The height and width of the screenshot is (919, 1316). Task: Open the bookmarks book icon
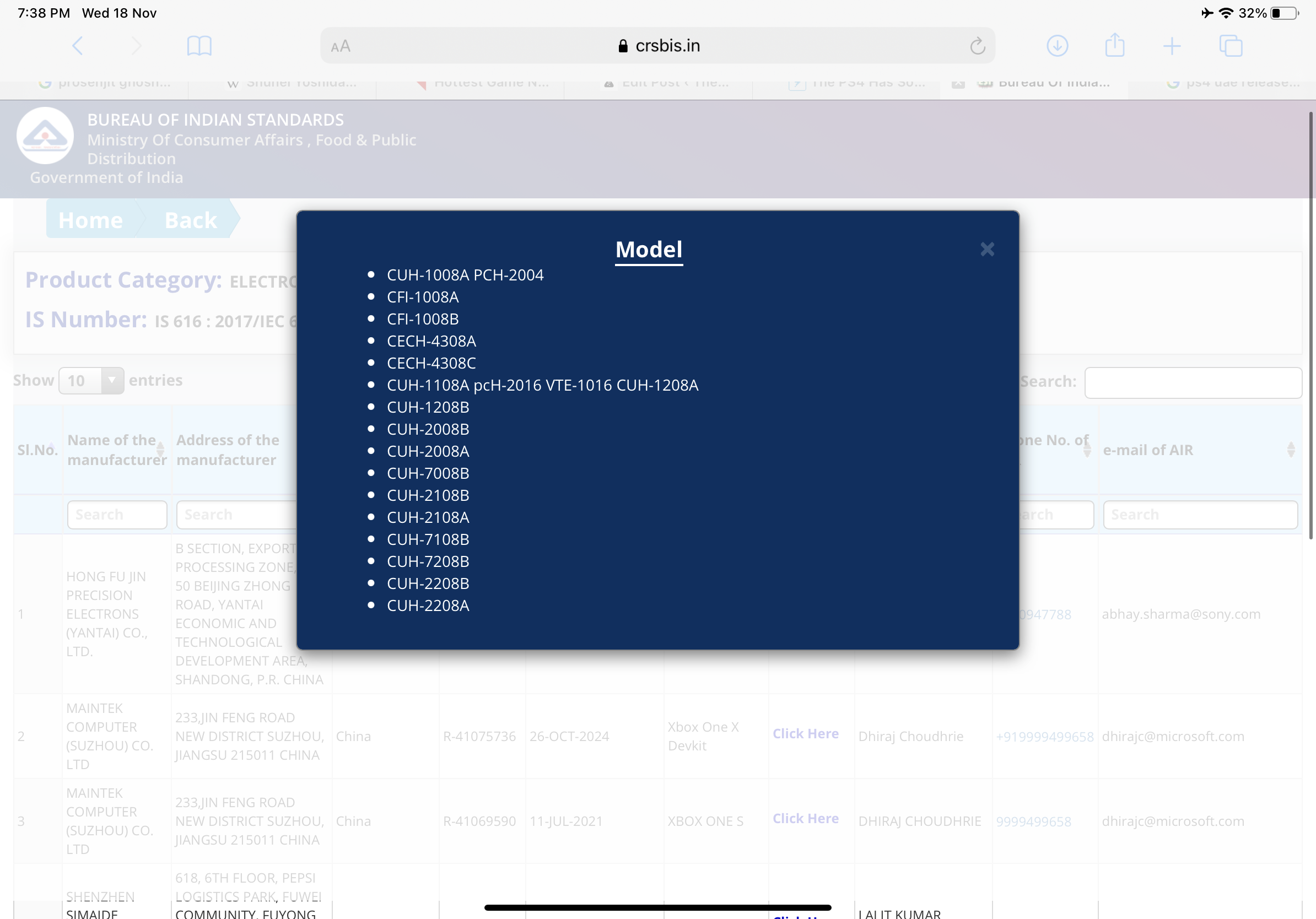tap(199, 46)
